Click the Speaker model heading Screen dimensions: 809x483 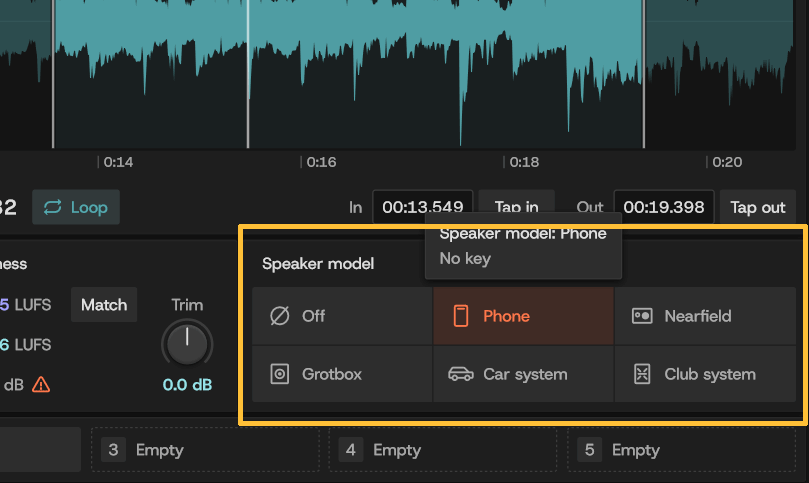(318, 264)
